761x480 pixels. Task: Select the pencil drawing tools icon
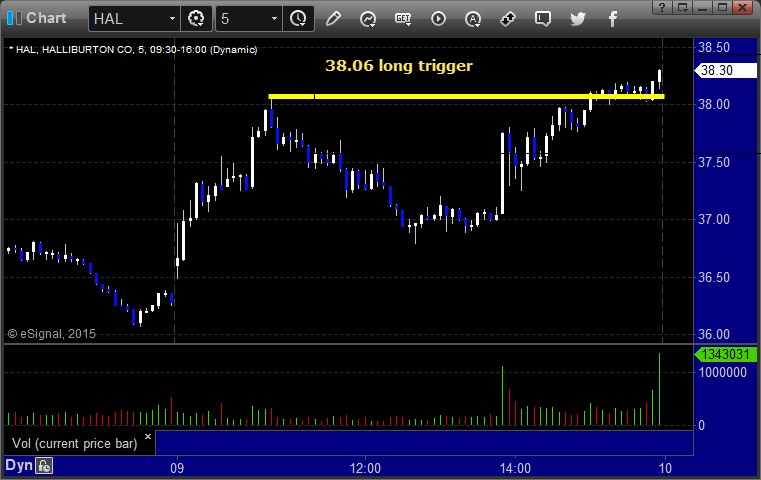click(333, 19)
